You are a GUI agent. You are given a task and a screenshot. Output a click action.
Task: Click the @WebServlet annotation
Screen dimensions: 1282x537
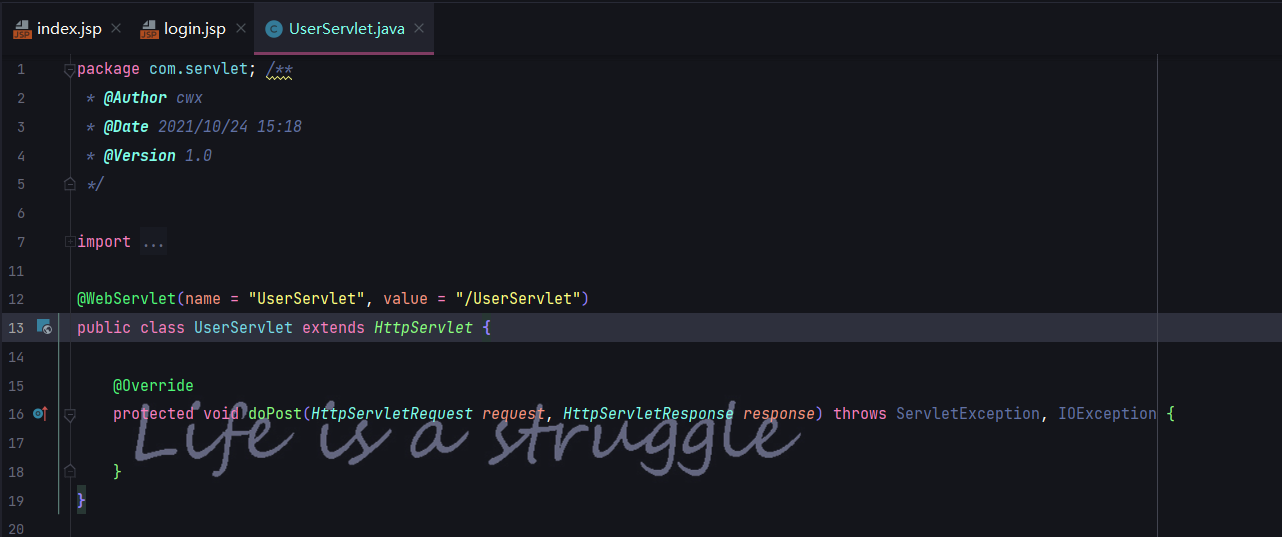[127, 299]
